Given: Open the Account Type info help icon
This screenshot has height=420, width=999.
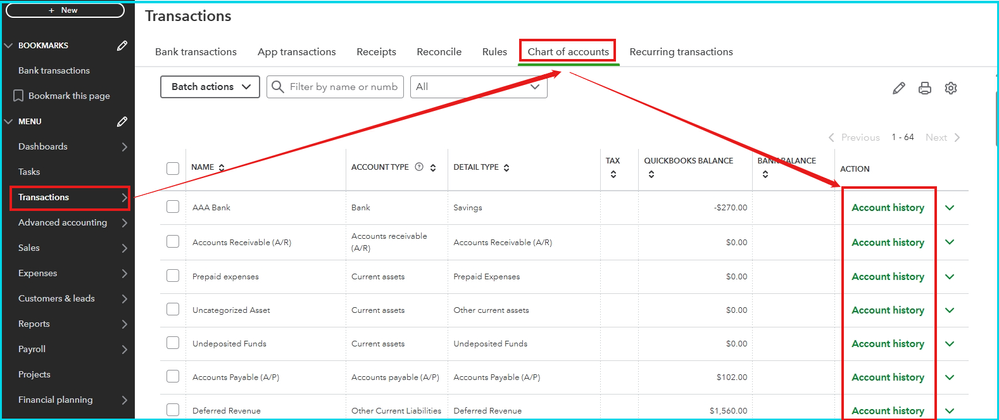Looking at the screenshot, I should pyautogui.click(x=419, y=168).
